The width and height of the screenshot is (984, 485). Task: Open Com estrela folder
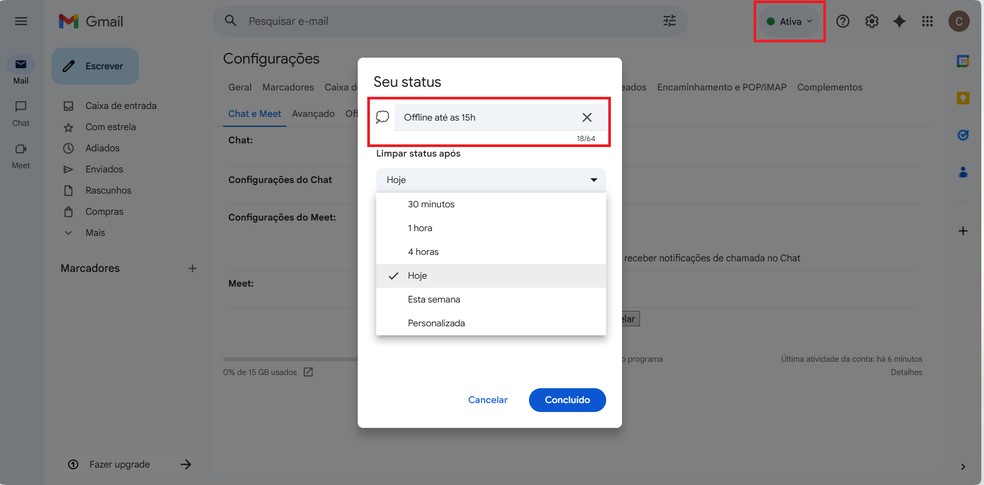pos(110,127)
